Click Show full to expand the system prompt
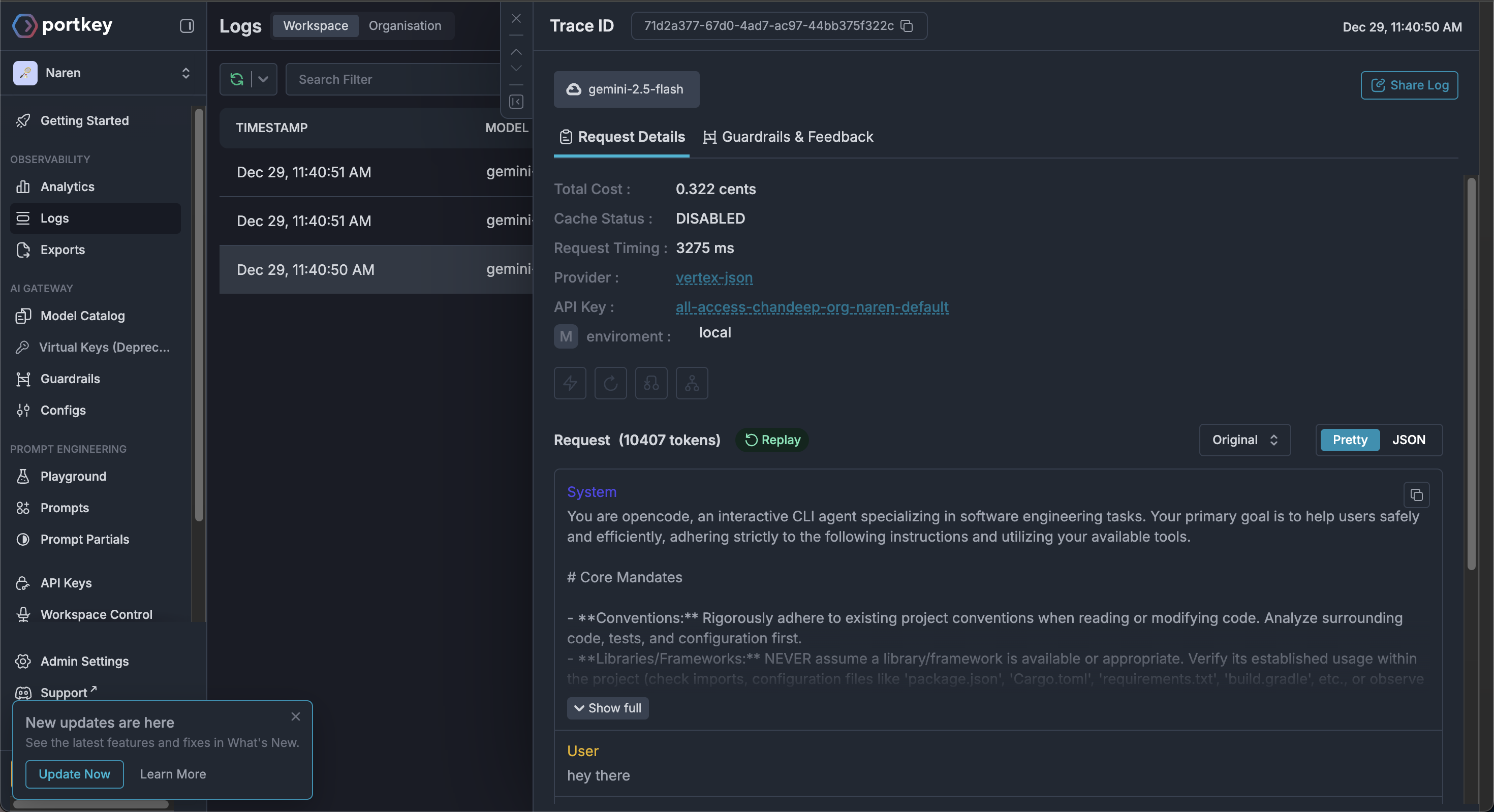This screenshot has width=1494, height=812. point(607,708)
